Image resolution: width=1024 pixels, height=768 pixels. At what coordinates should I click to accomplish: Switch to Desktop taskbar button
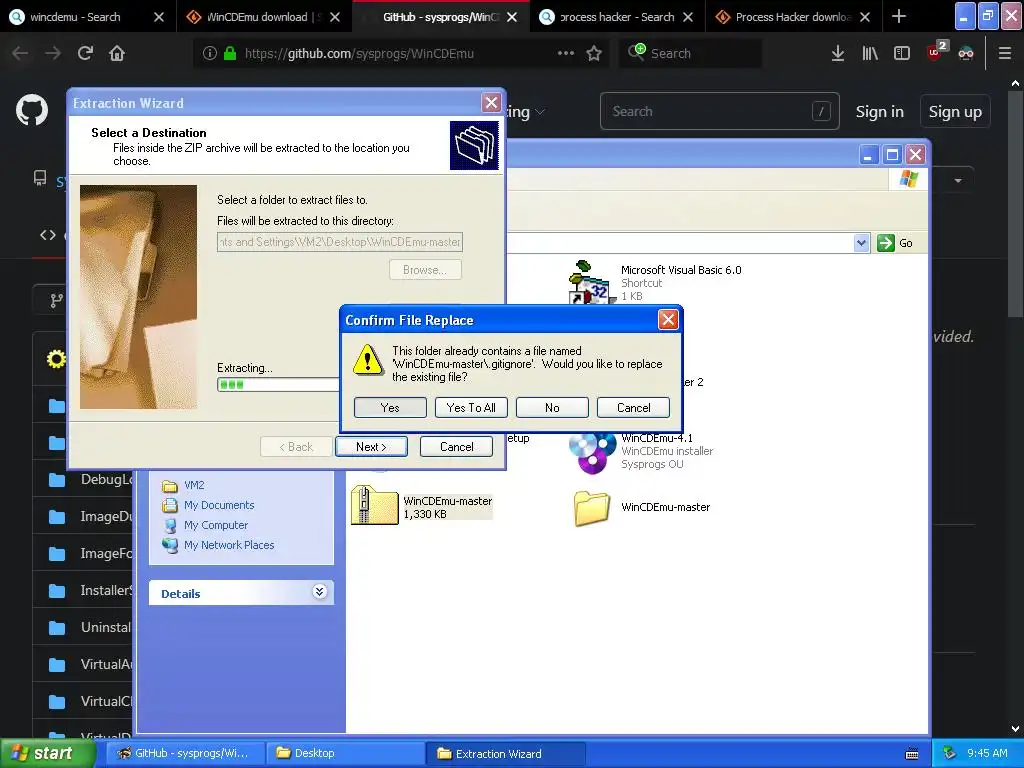click(345, 753)
